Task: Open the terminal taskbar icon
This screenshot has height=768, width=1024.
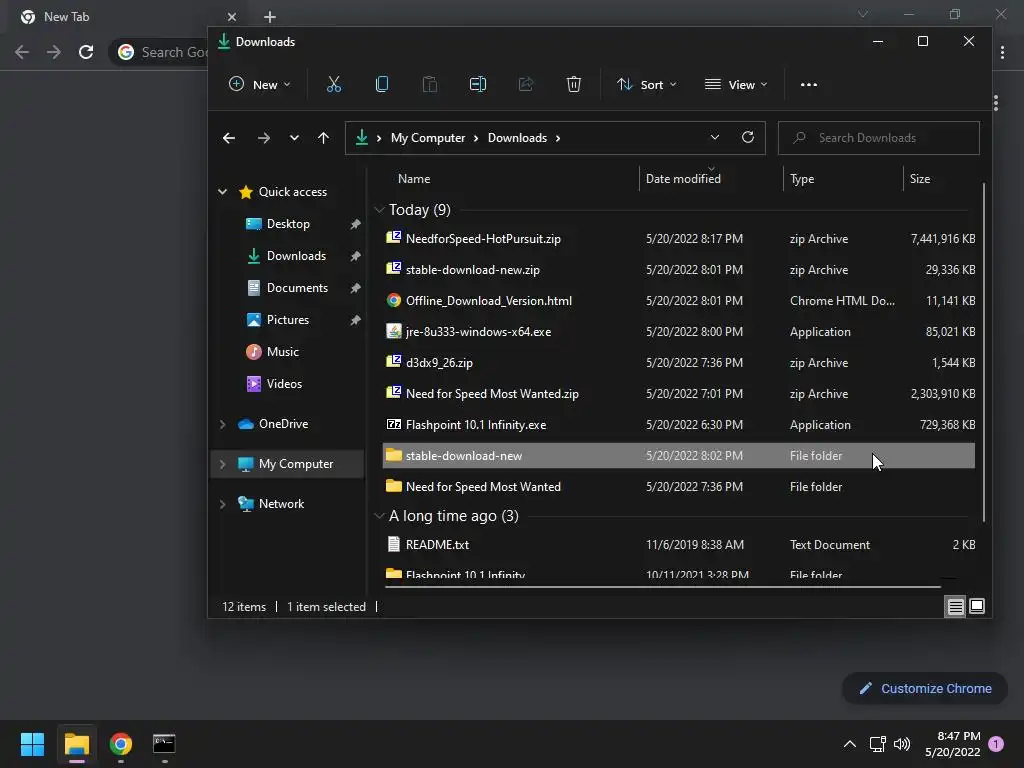Action: click(164, 744)
